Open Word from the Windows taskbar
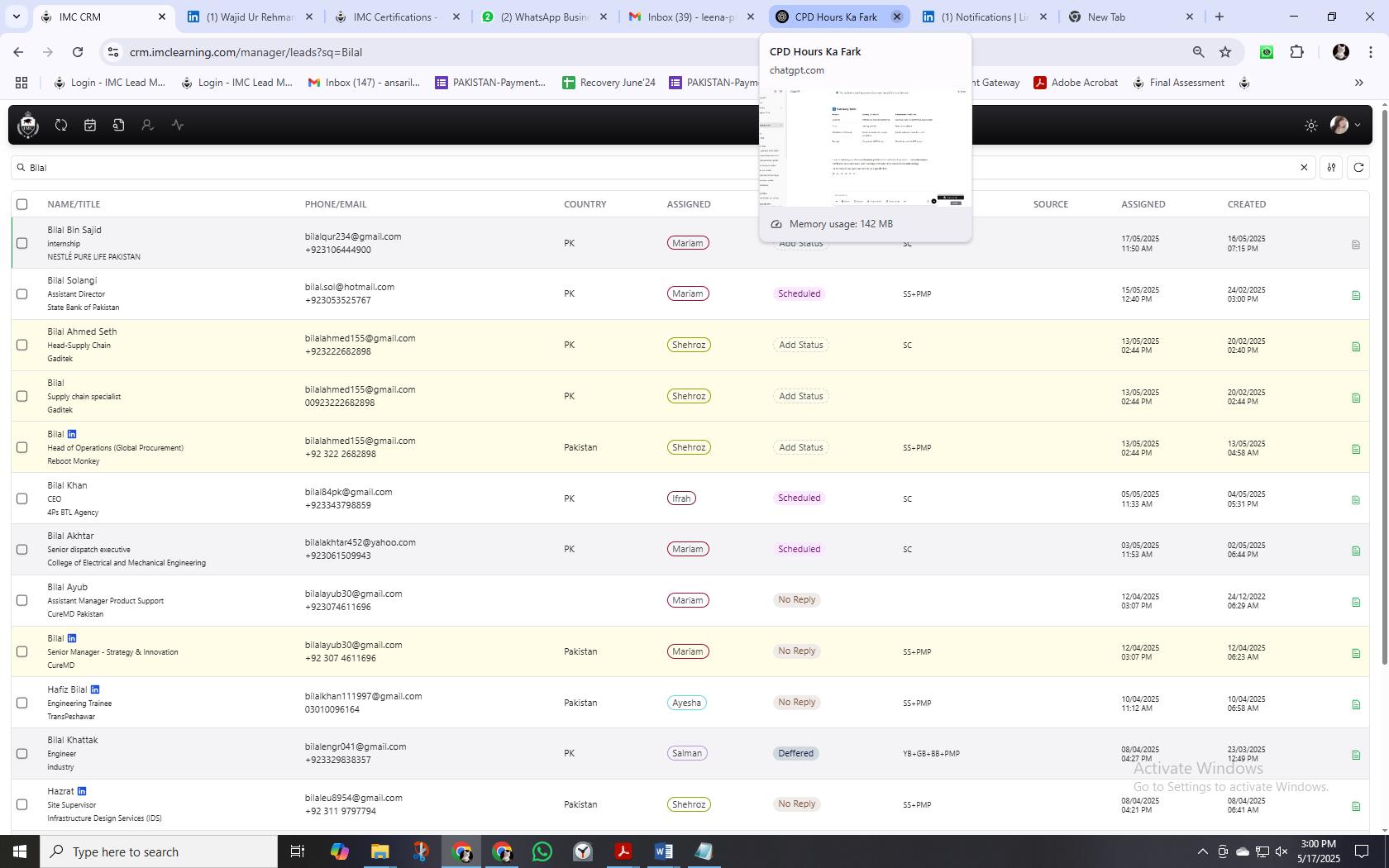The width and height of the screenshot is (1389, 868). (663, 851)
